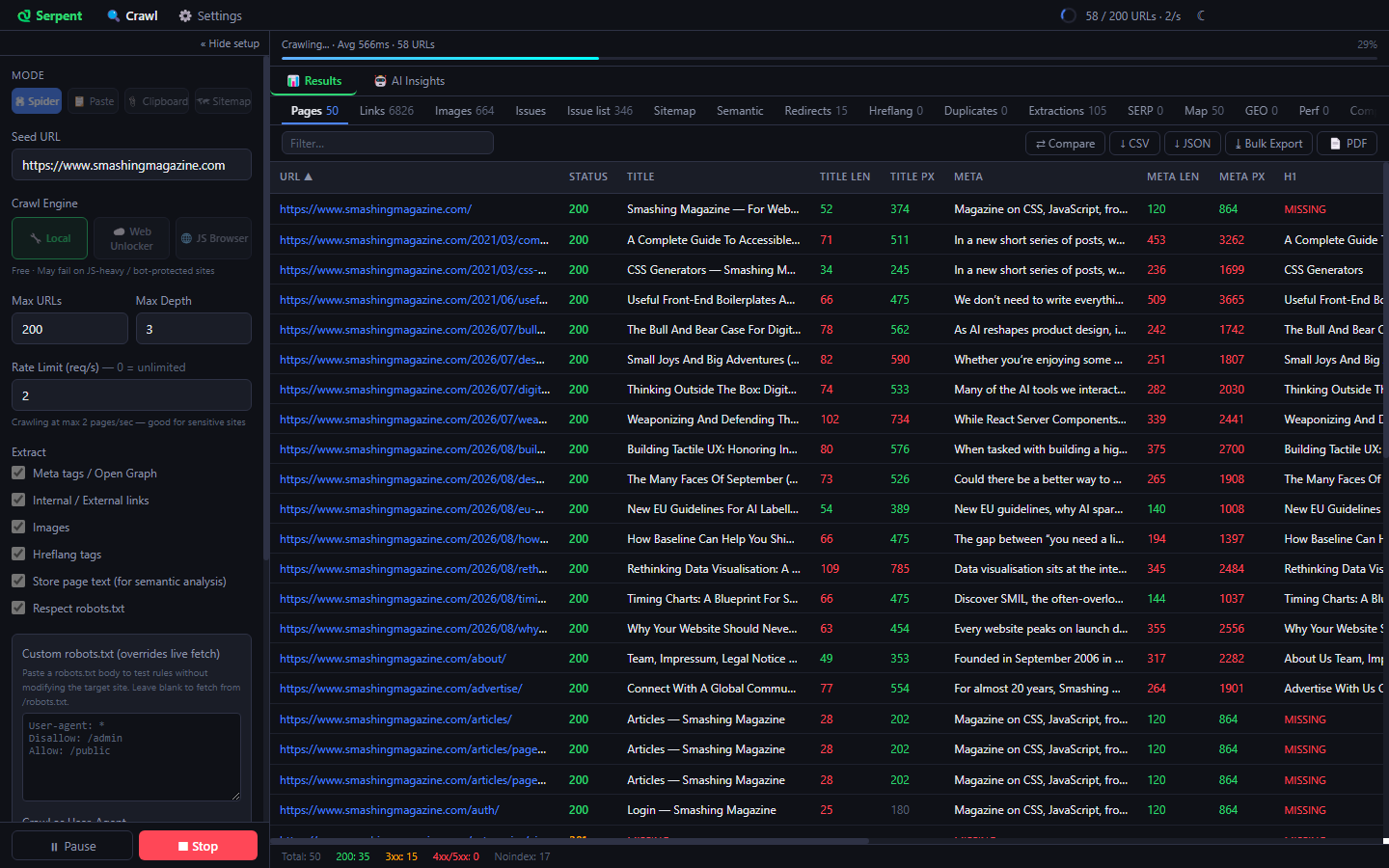This screenshot has width=1389, height=868.
Task: Click the horizontal table scrollbar
Action: [569, 841]
